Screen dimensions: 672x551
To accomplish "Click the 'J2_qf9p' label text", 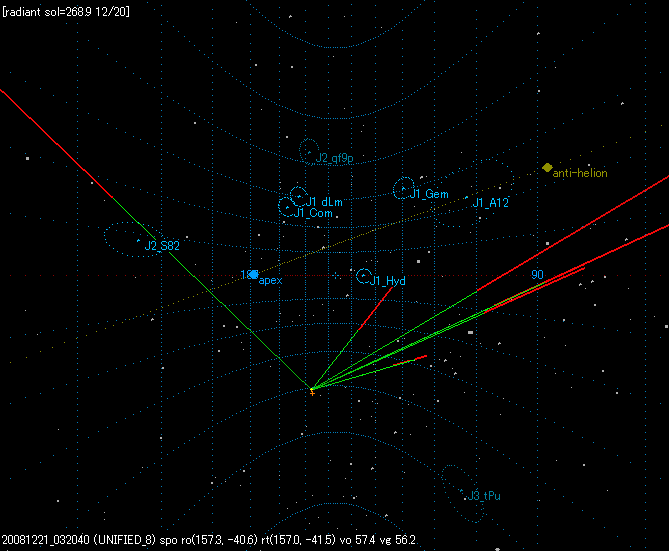I will tap(335, 159).
